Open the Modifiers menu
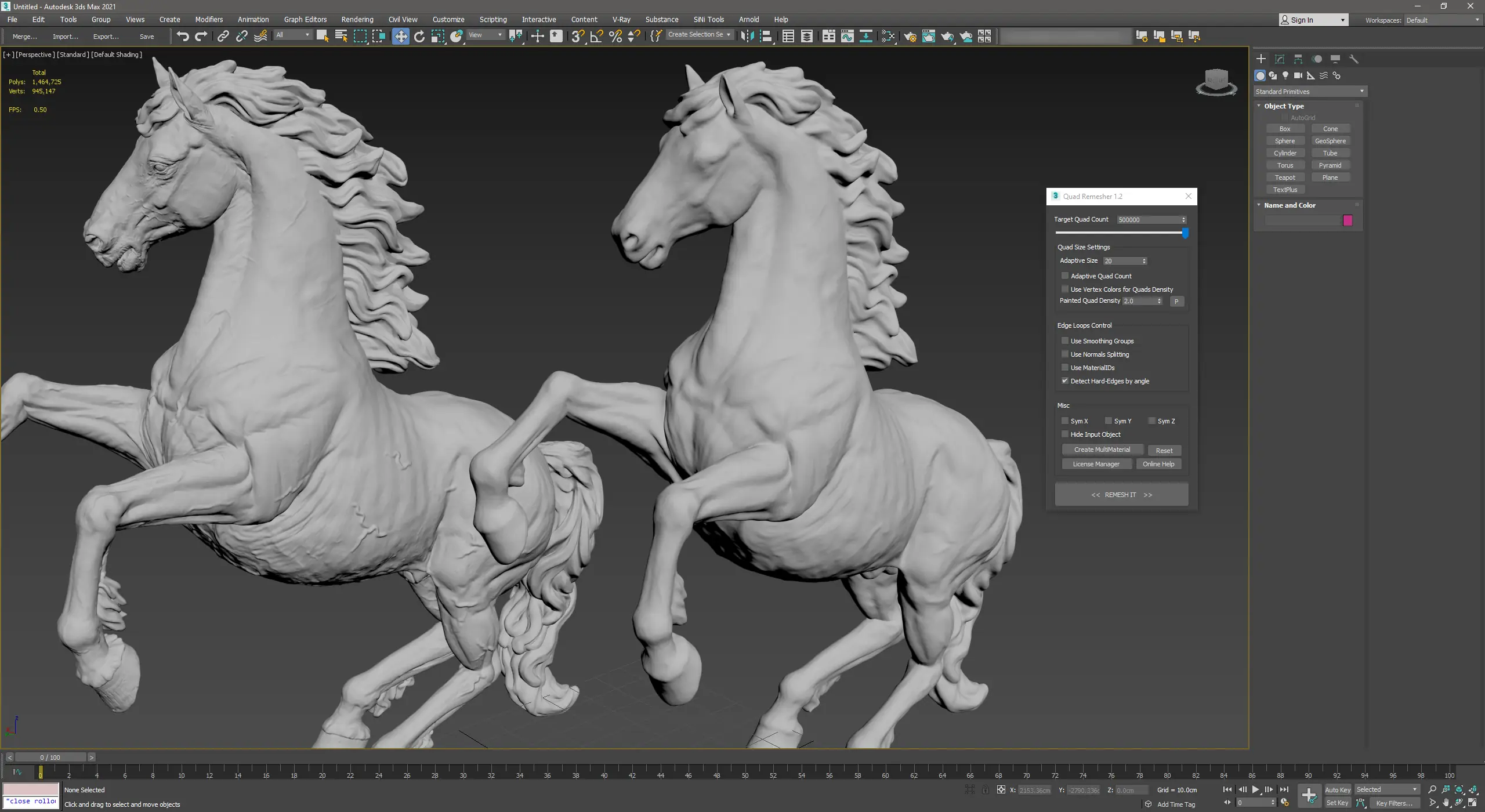The image size is (1485, 812). (209, 19)
